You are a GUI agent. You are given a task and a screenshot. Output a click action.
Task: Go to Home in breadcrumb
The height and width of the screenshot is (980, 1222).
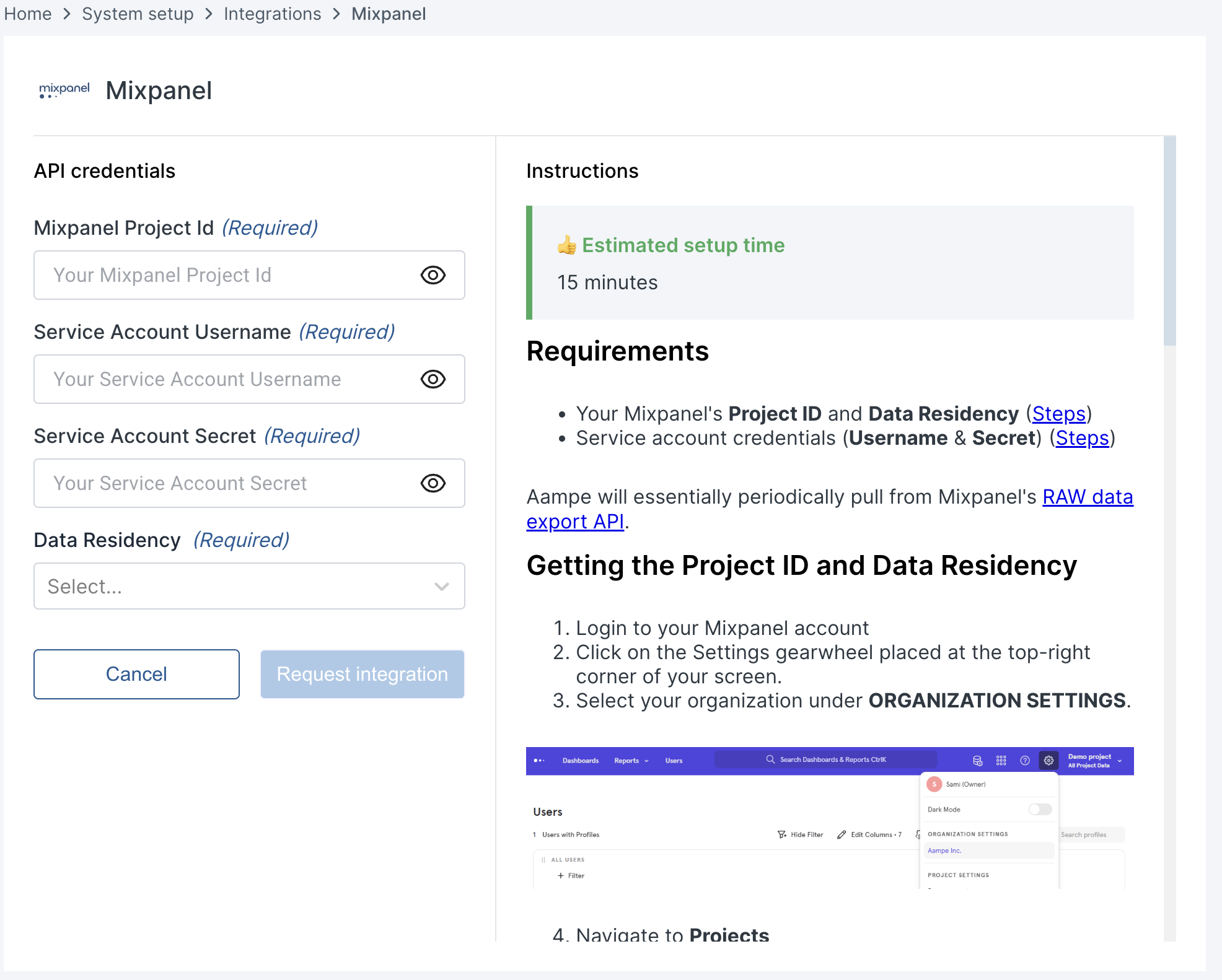tap(28, 14)
